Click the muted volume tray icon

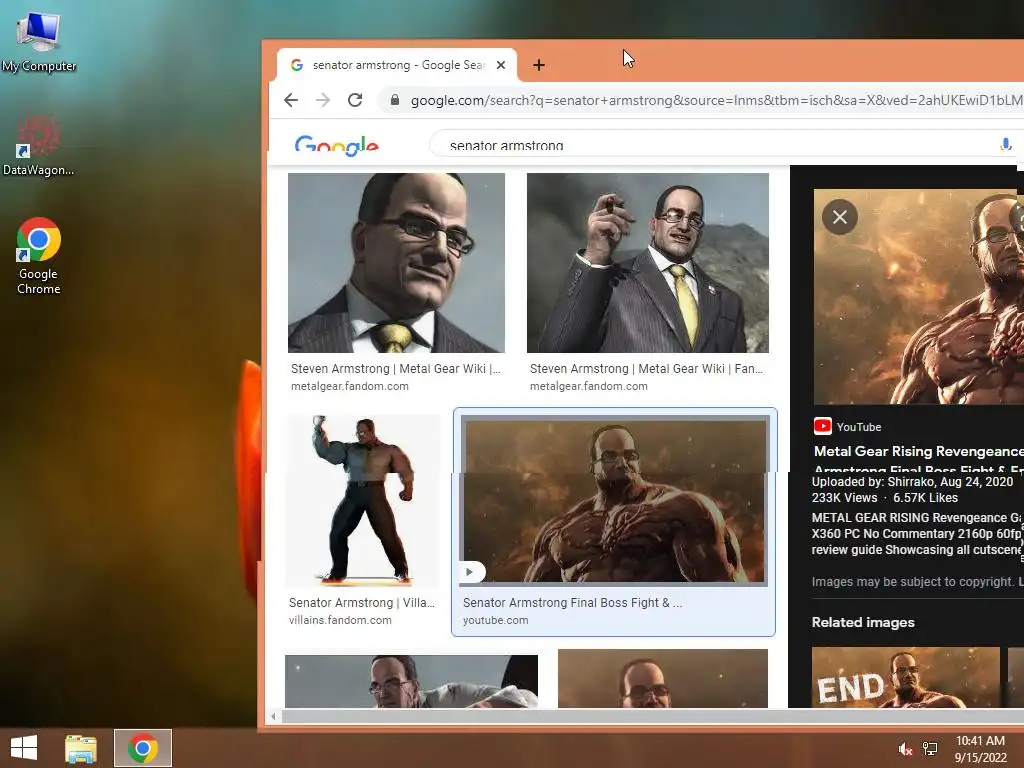(x=904, y=749)
